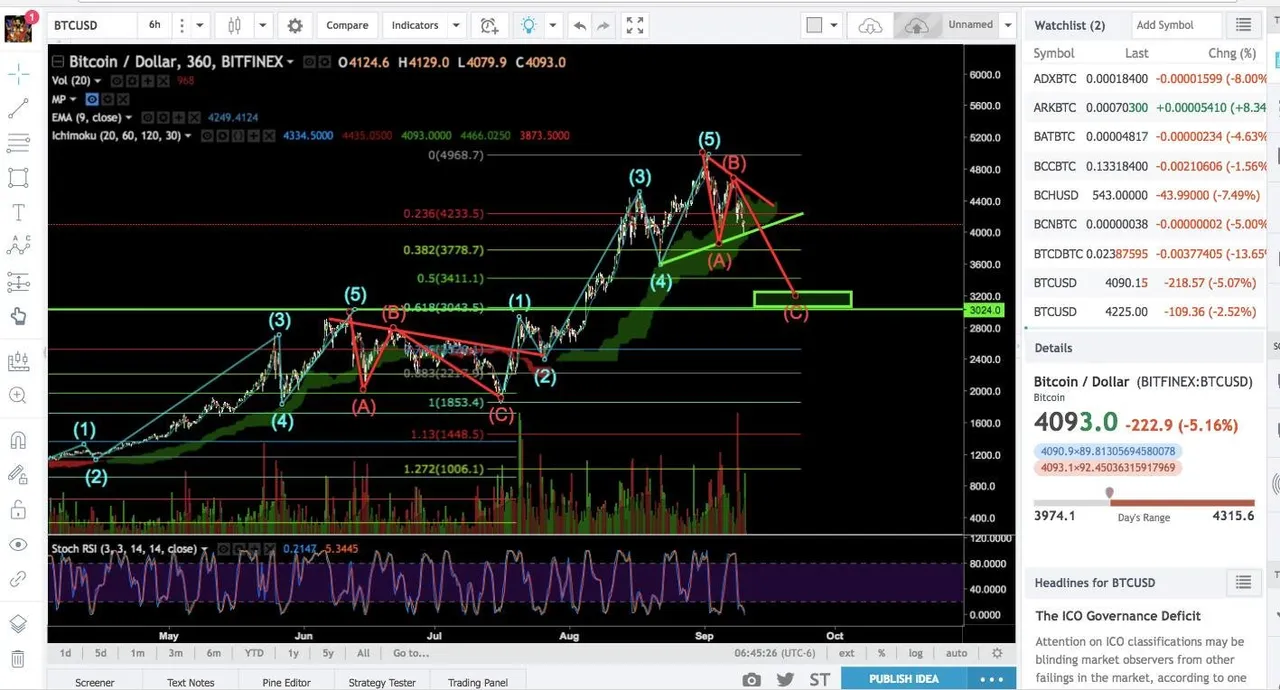Expand the chart style dropdown arrow
1280x690 pixels.
click(262, 25)
